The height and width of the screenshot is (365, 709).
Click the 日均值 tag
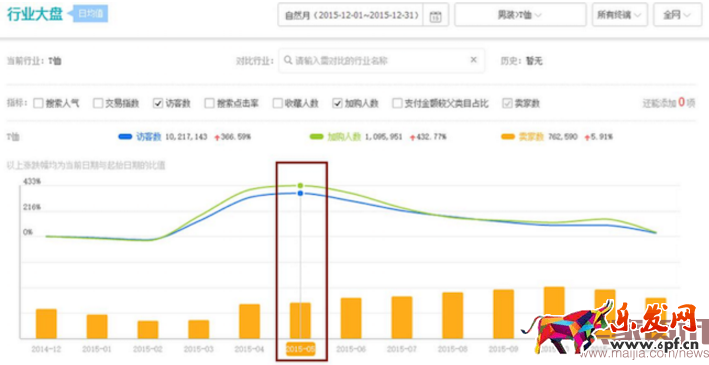tap(90, 14)
